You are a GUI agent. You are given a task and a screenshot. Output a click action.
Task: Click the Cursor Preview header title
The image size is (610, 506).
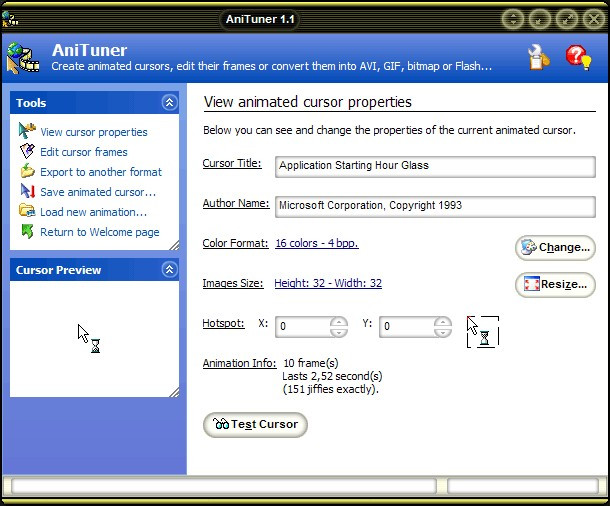coord(58,270)
